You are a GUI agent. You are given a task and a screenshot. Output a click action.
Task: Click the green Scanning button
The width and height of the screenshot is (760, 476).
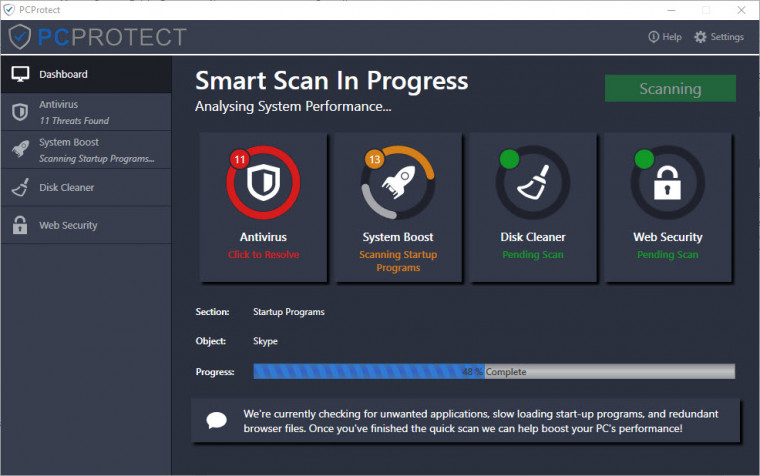pos(670,88)
